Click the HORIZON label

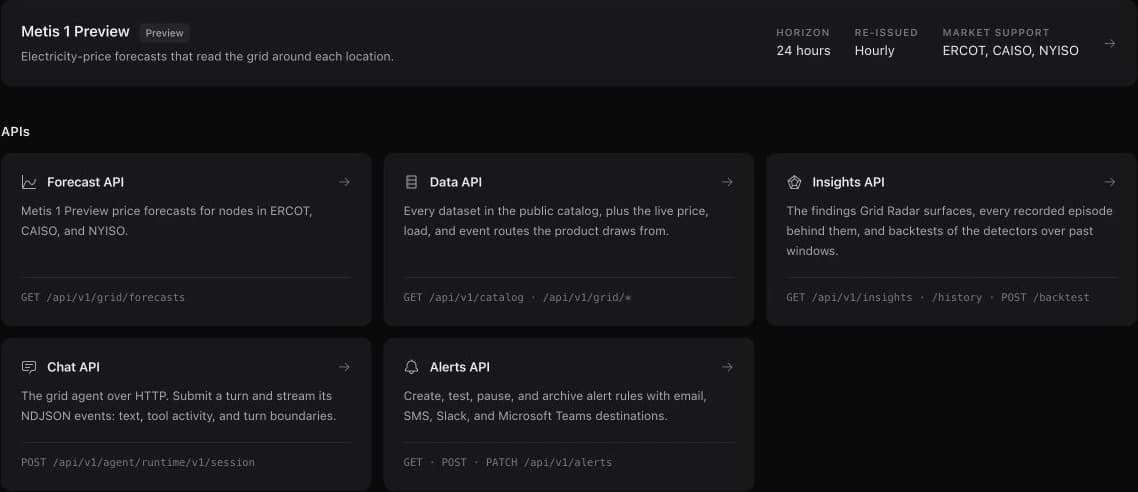[x=803, y=33]
